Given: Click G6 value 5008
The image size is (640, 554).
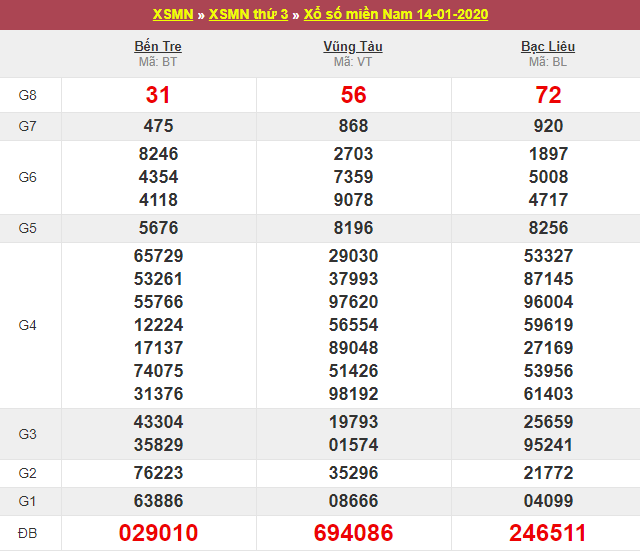Looking at the screenshot, I should tap(548, 177).
